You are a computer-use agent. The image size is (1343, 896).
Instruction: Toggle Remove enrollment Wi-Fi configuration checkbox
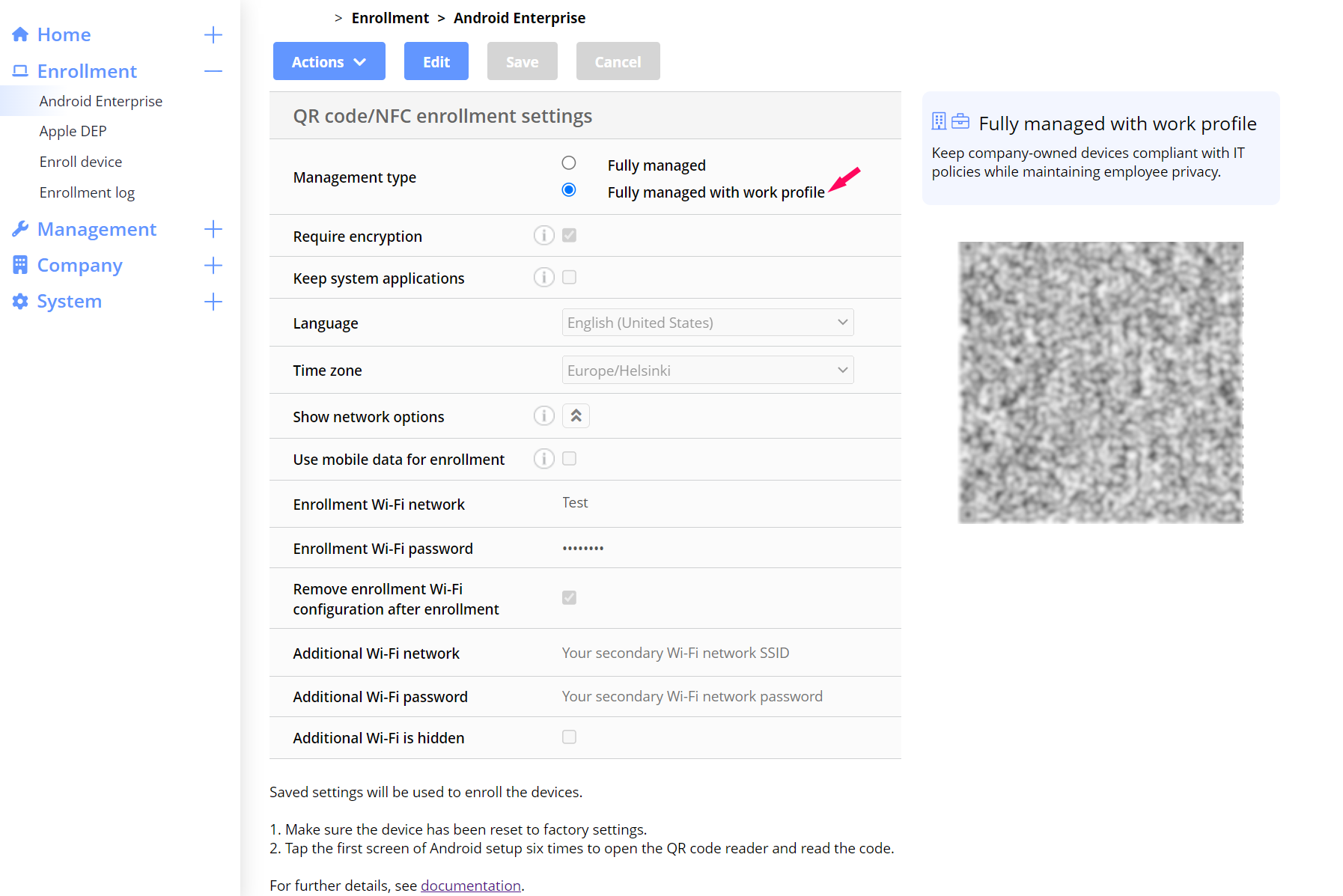(x=569, y=597)
